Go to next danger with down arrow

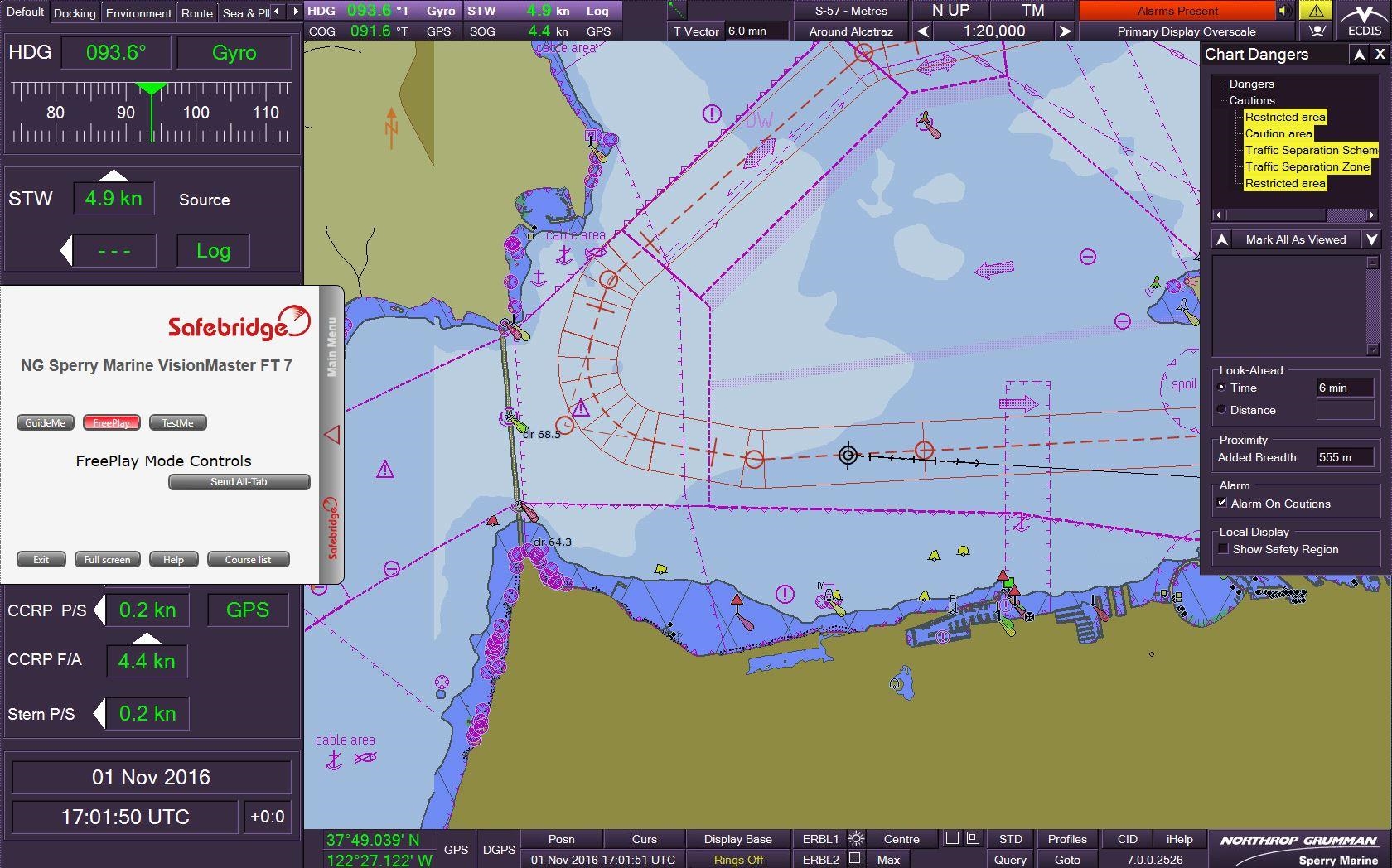1372,239
